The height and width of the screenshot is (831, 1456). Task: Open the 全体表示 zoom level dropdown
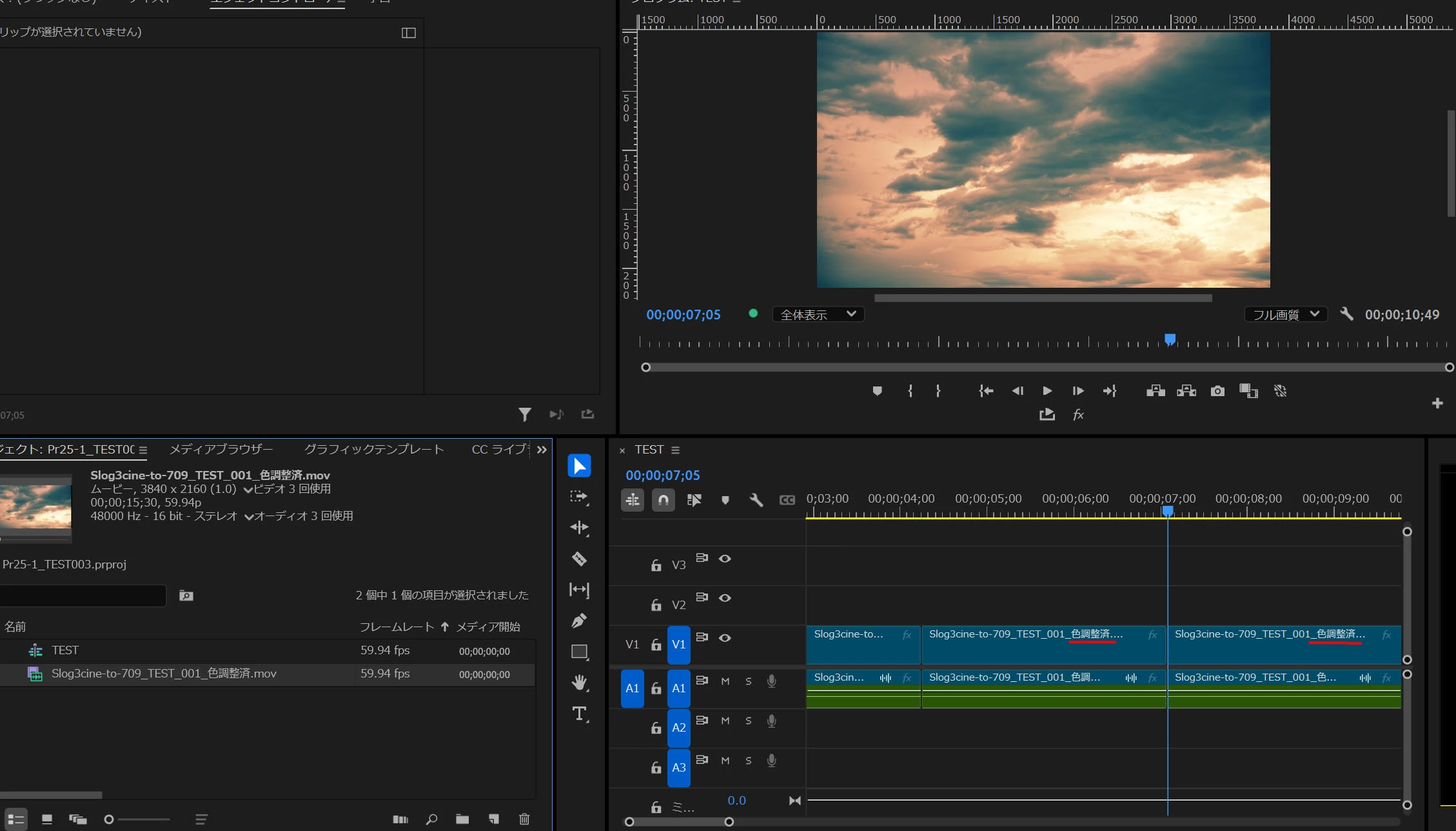[x=818, y=315]
